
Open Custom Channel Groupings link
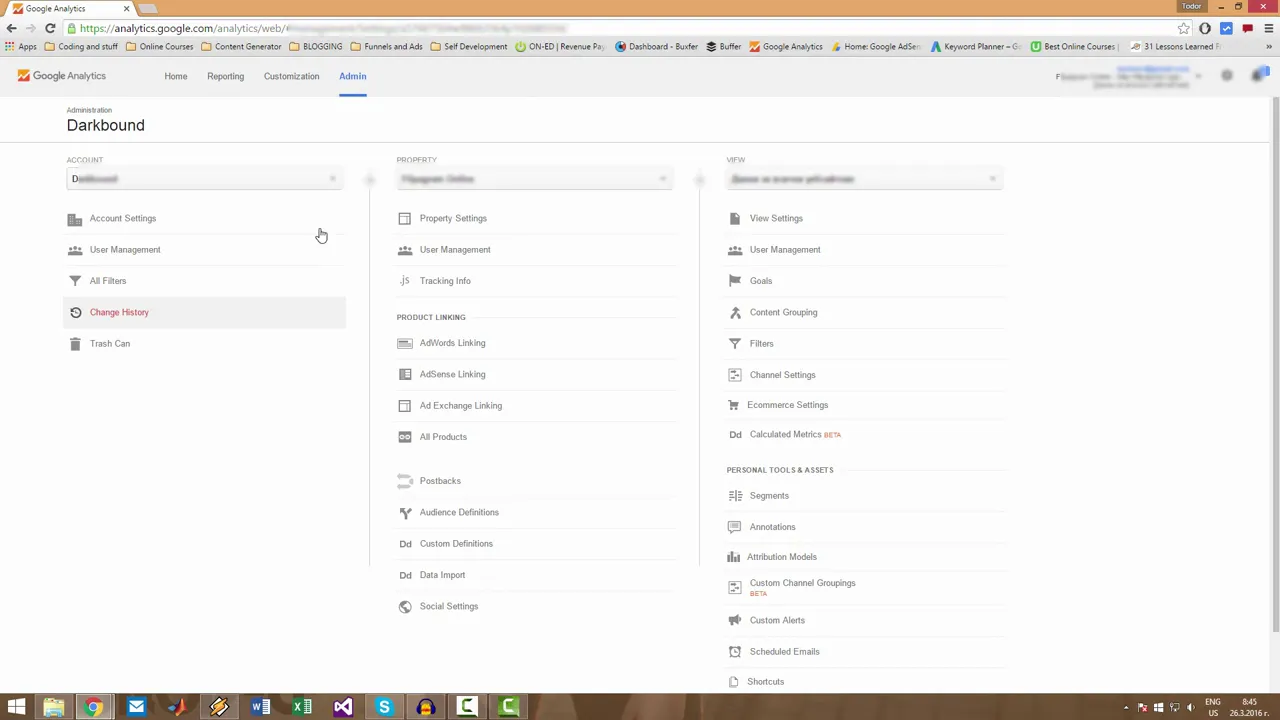coord(802,583)
